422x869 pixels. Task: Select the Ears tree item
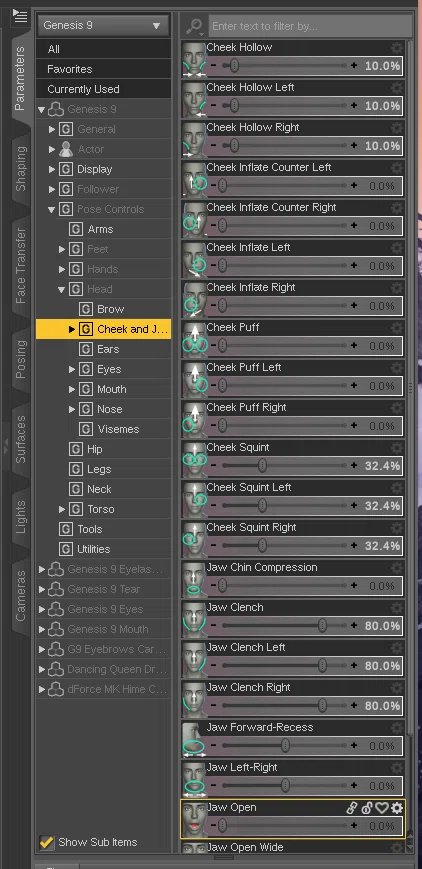(108, 349)
